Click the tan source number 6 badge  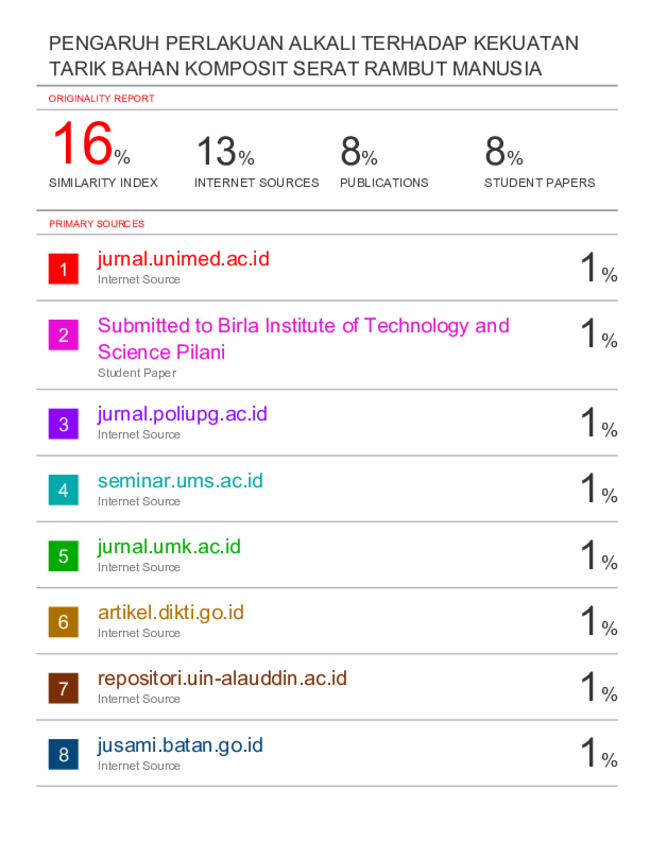pyautogui.click(x=63, y=622)
